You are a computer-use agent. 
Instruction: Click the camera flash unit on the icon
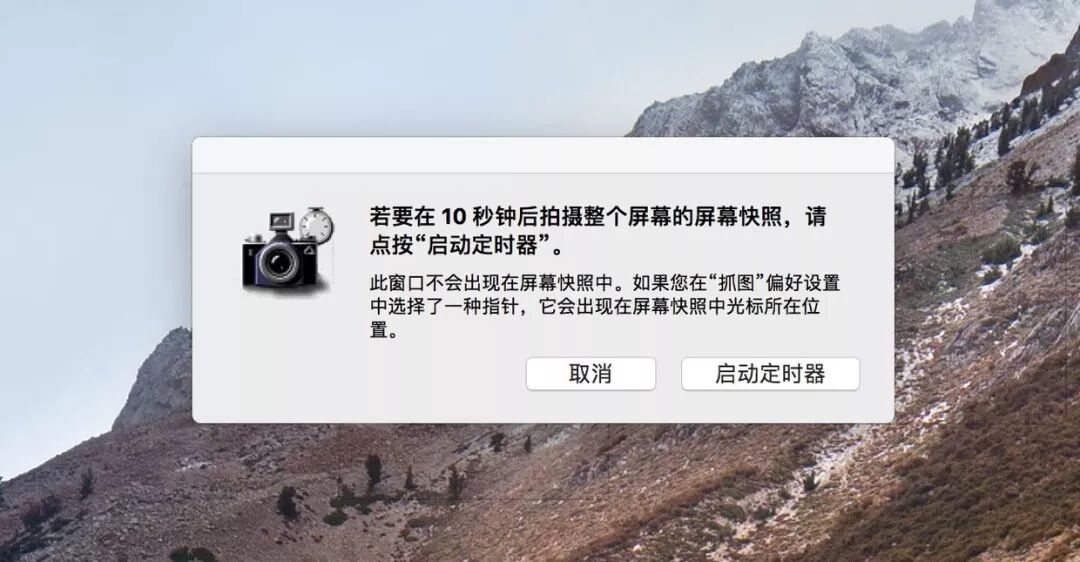tap(282, 222)
